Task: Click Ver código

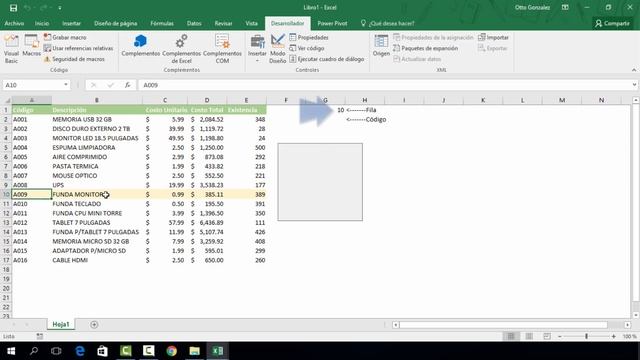Action: click(307, 48)
